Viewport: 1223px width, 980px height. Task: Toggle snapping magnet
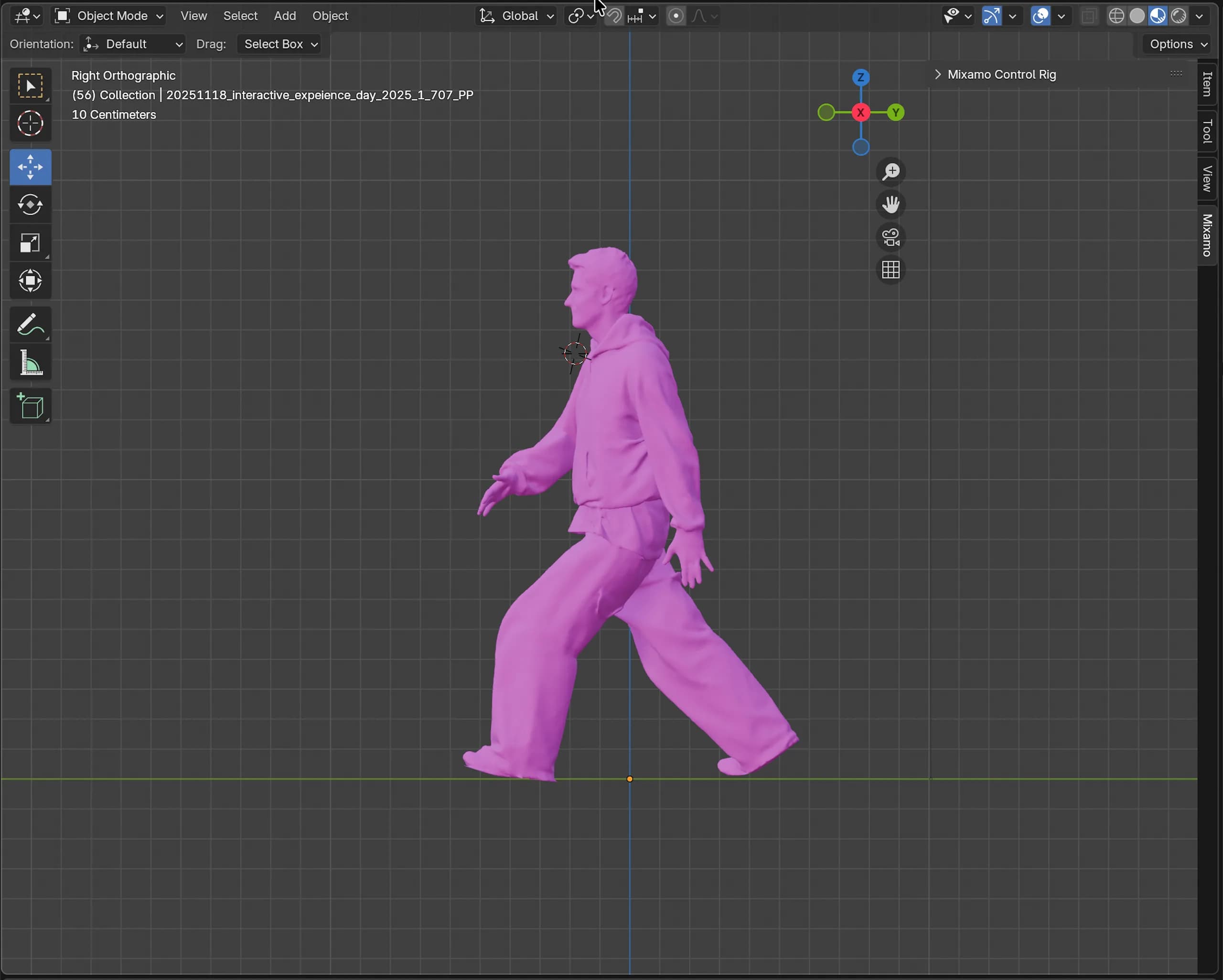613,16
